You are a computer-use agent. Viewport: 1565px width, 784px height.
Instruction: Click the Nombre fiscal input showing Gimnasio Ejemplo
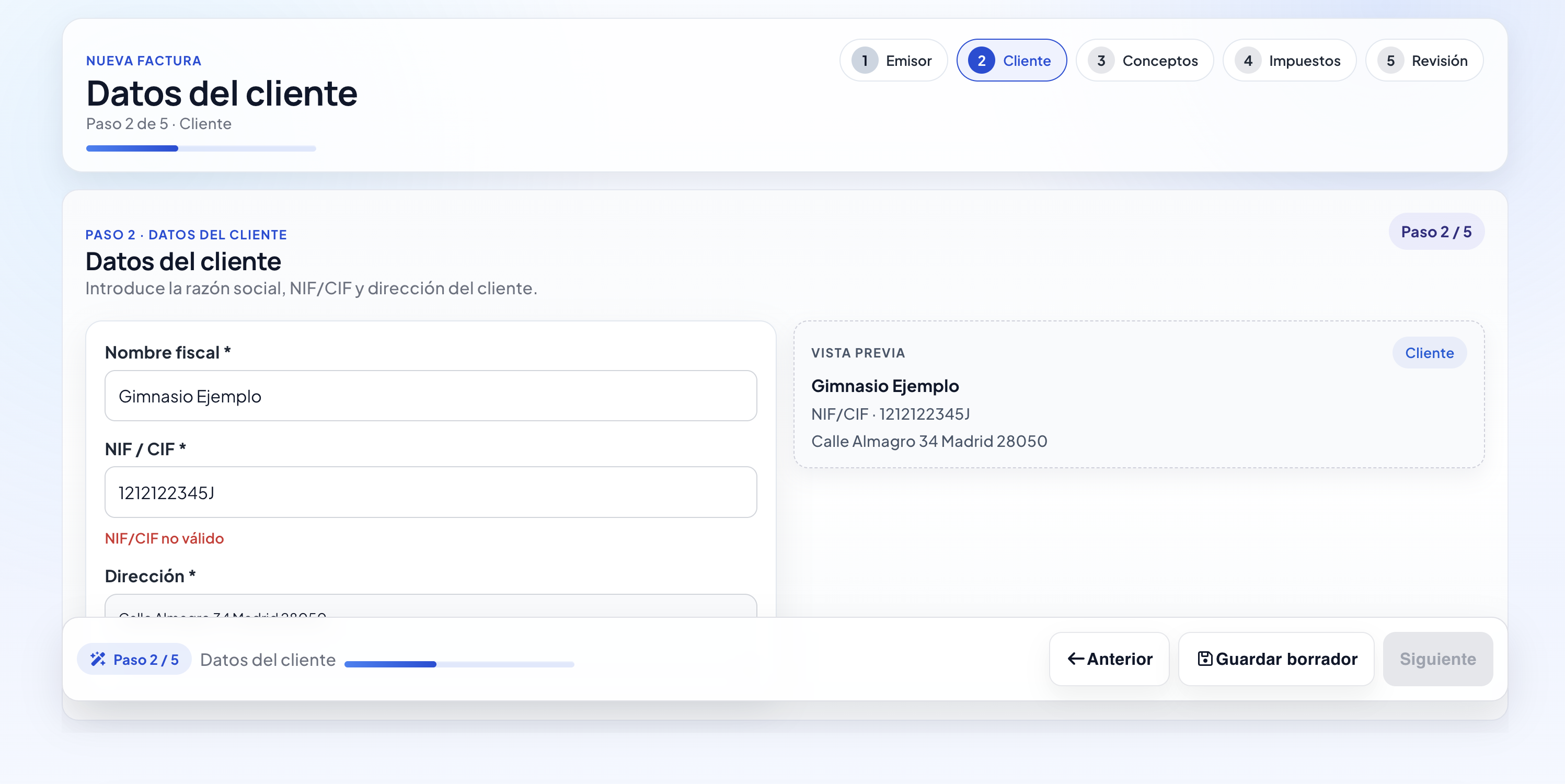point(430,396)
